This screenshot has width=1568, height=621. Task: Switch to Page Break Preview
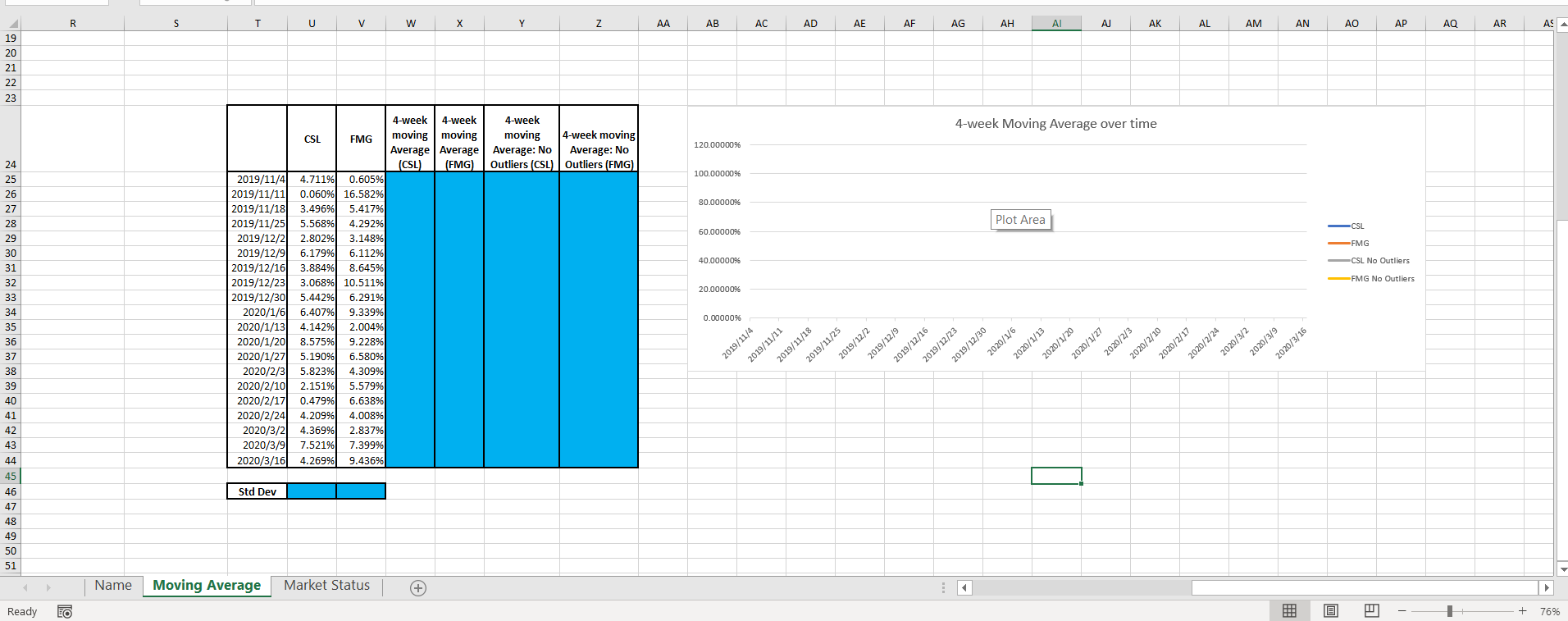(1372, 611)
